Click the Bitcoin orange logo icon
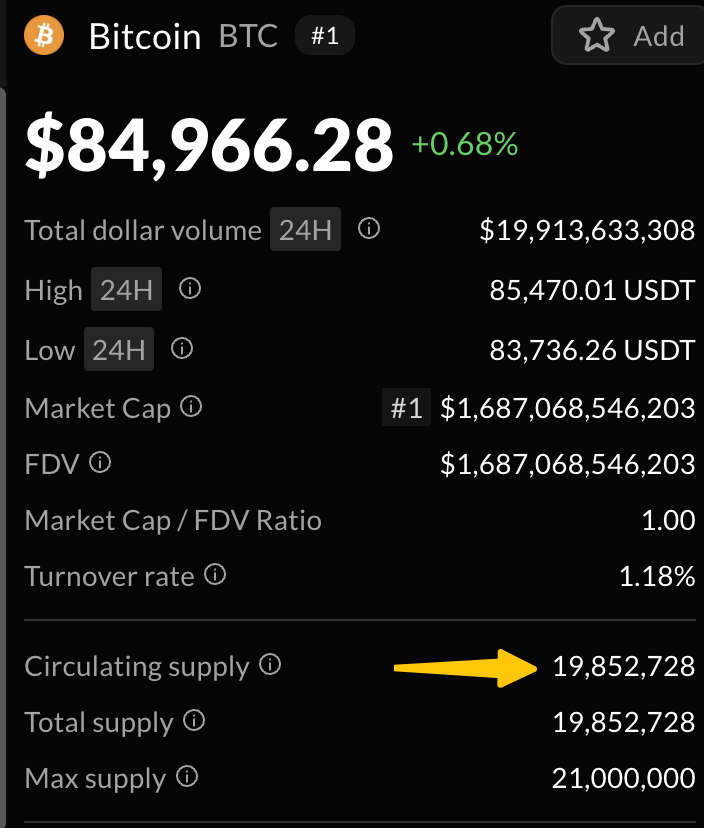 click(x=44, y=36)
